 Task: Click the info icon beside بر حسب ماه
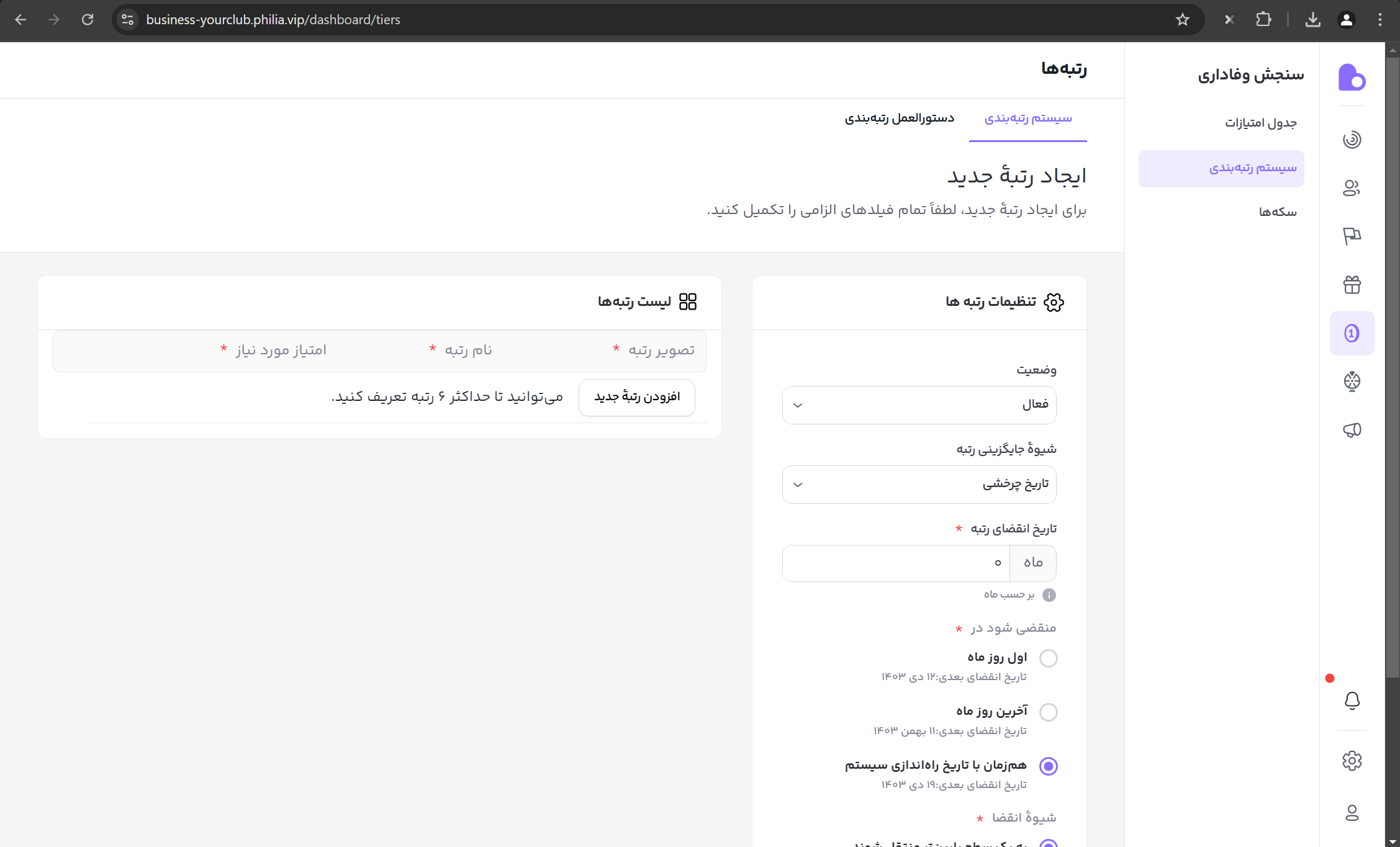[x=1049, y=595]
